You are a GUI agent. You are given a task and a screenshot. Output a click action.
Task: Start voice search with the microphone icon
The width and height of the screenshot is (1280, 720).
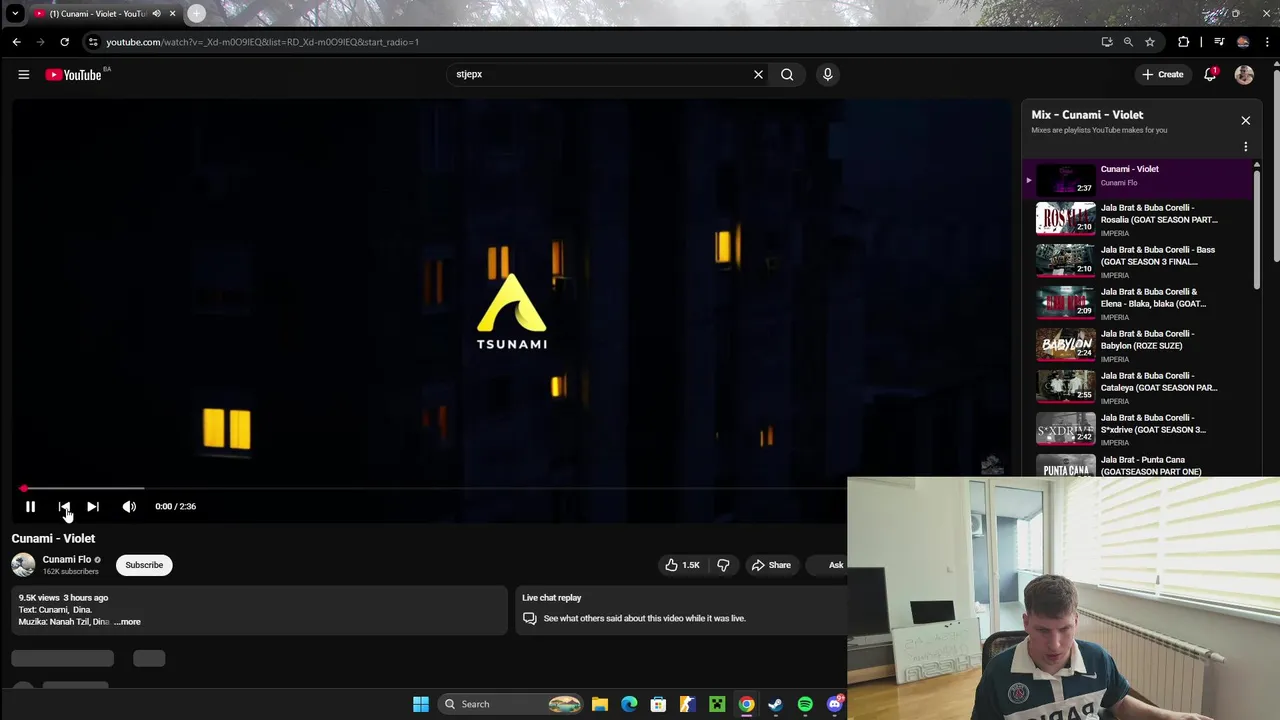[827, 74]
